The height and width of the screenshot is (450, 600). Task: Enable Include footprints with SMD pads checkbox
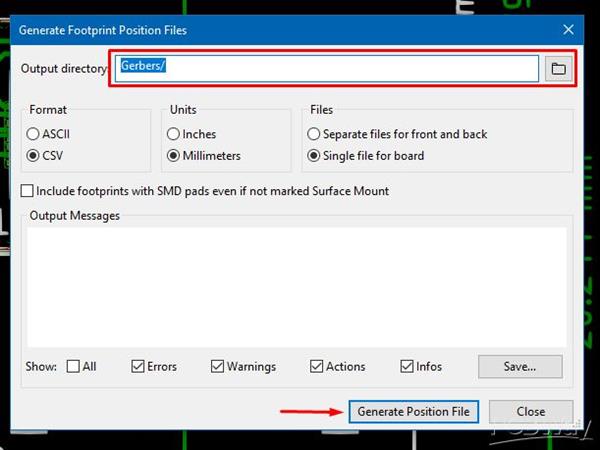pos(28,190)
